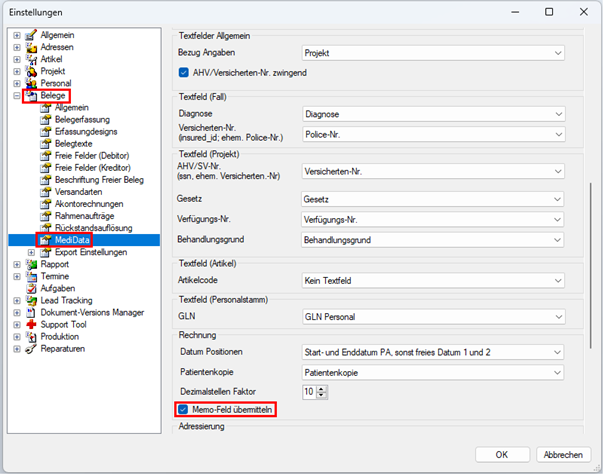Image resolution: width=605 pixels, height=475 pixels.
Task: Maximize the Einstellungen window
Action: pyautogui.click(x=549, y=12)
